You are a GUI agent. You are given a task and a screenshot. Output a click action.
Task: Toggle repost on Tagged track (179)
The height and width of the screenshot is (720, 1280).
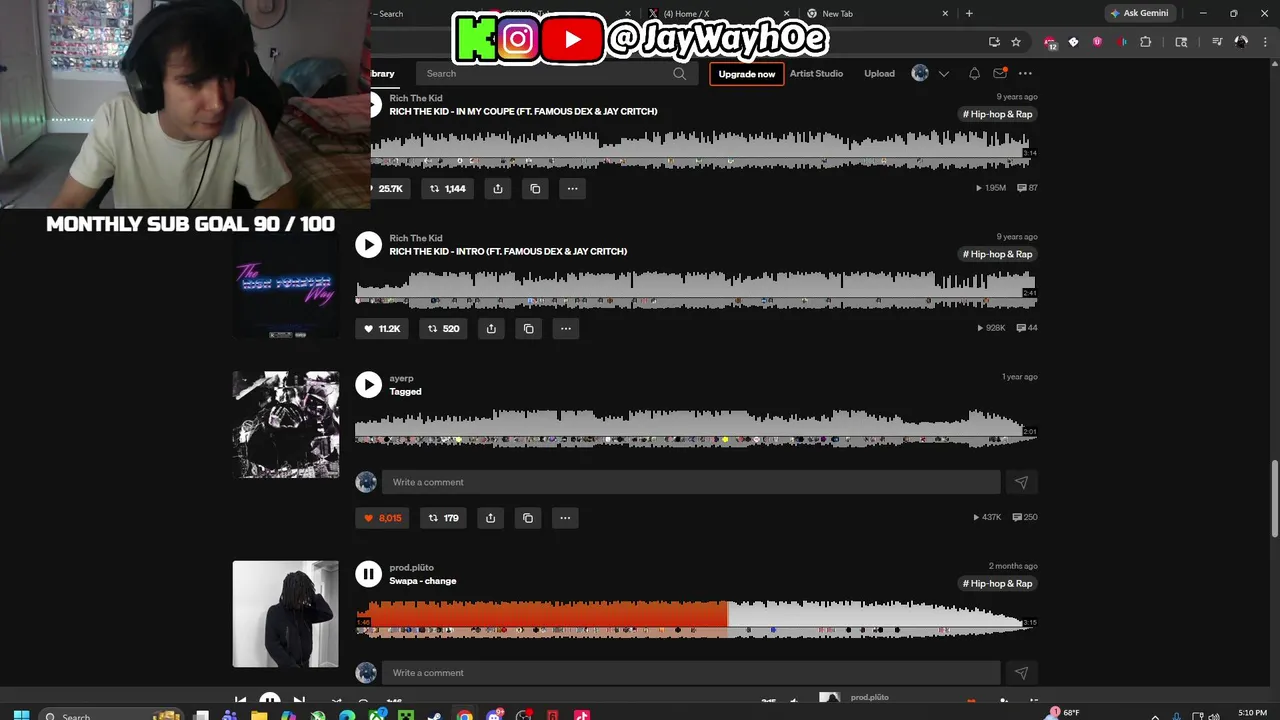click(x=443, y=518)
